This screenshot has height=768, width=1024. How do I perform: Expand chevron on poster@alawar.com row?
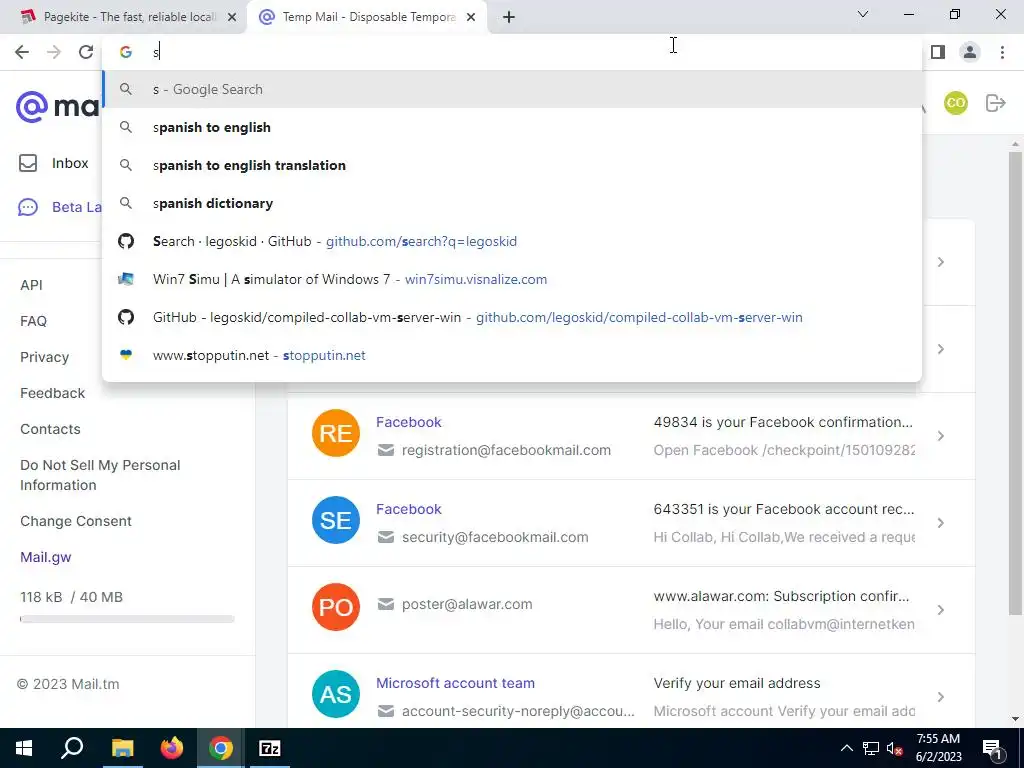(x=940, y=609)
